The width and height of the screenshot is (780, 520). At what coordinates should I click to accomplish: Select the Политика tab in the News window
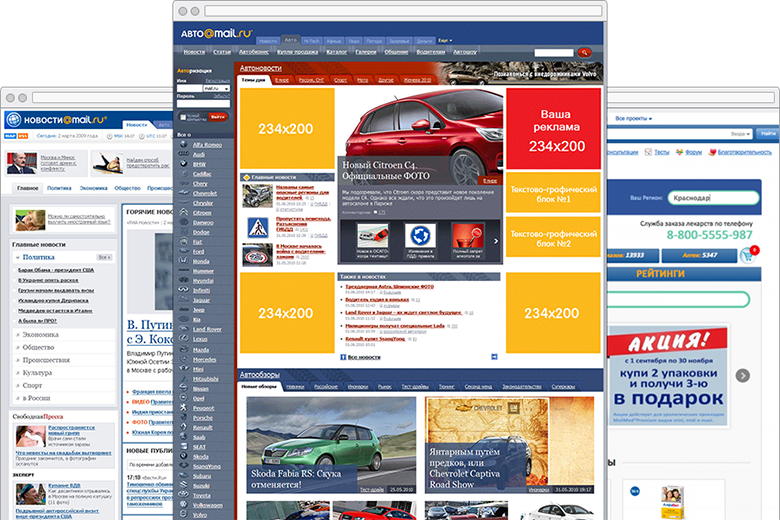pyautogui.click(x=59, y=188)
